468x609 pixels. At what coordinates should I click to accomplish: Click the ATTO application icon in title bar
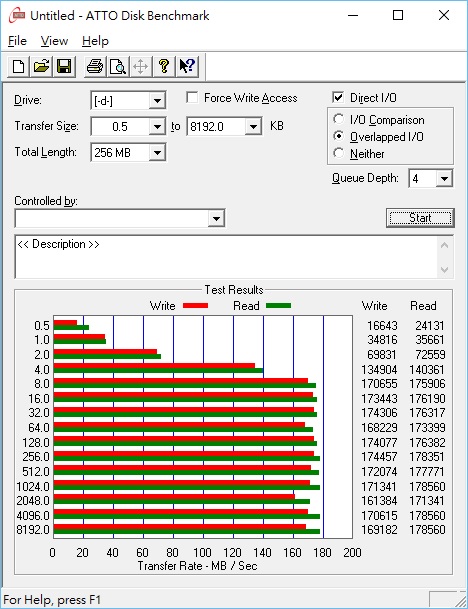click(17, 16)
